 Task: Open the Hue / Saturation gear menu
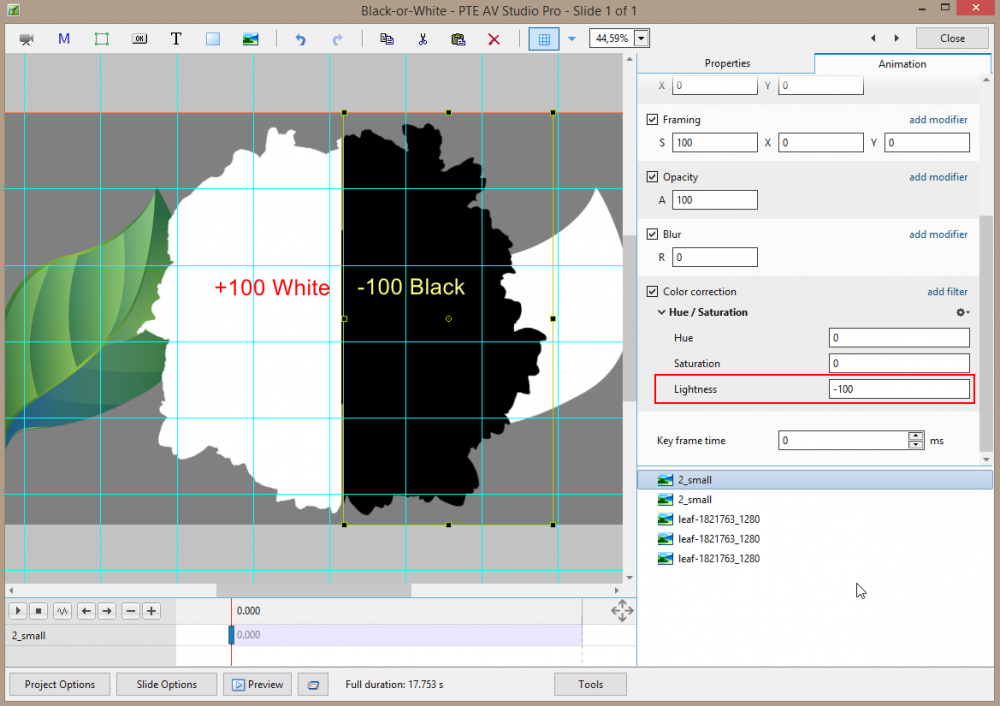point(962,313)
